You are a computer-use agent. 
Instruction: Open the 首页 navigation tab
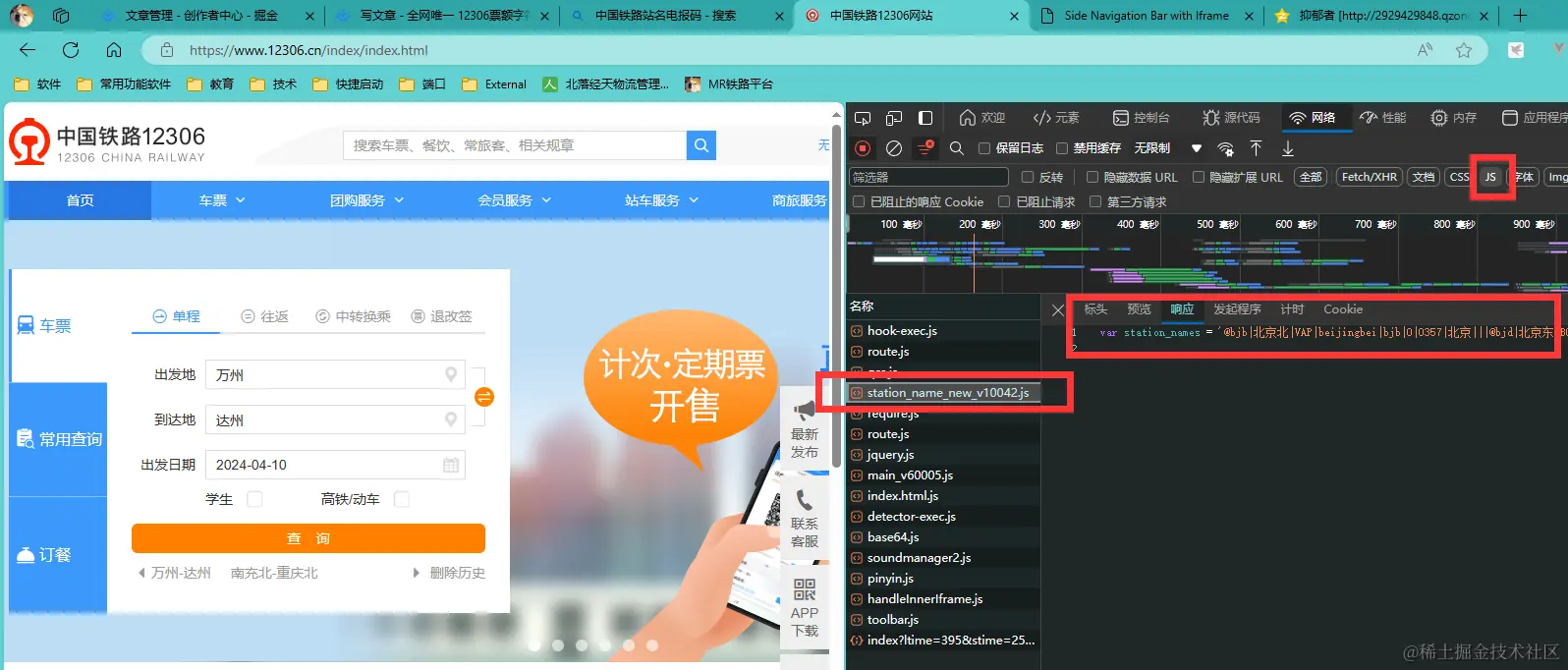click(80, 200)
